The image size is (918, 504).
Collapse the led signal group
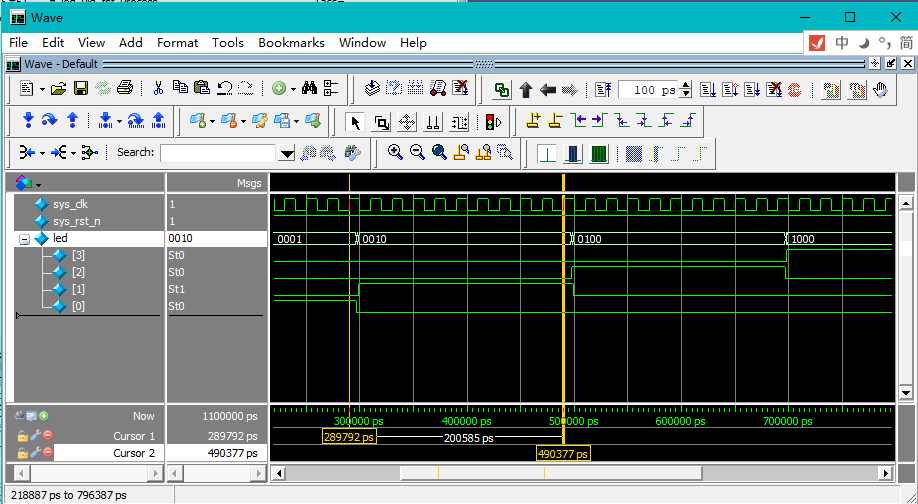tap(25, 239)
